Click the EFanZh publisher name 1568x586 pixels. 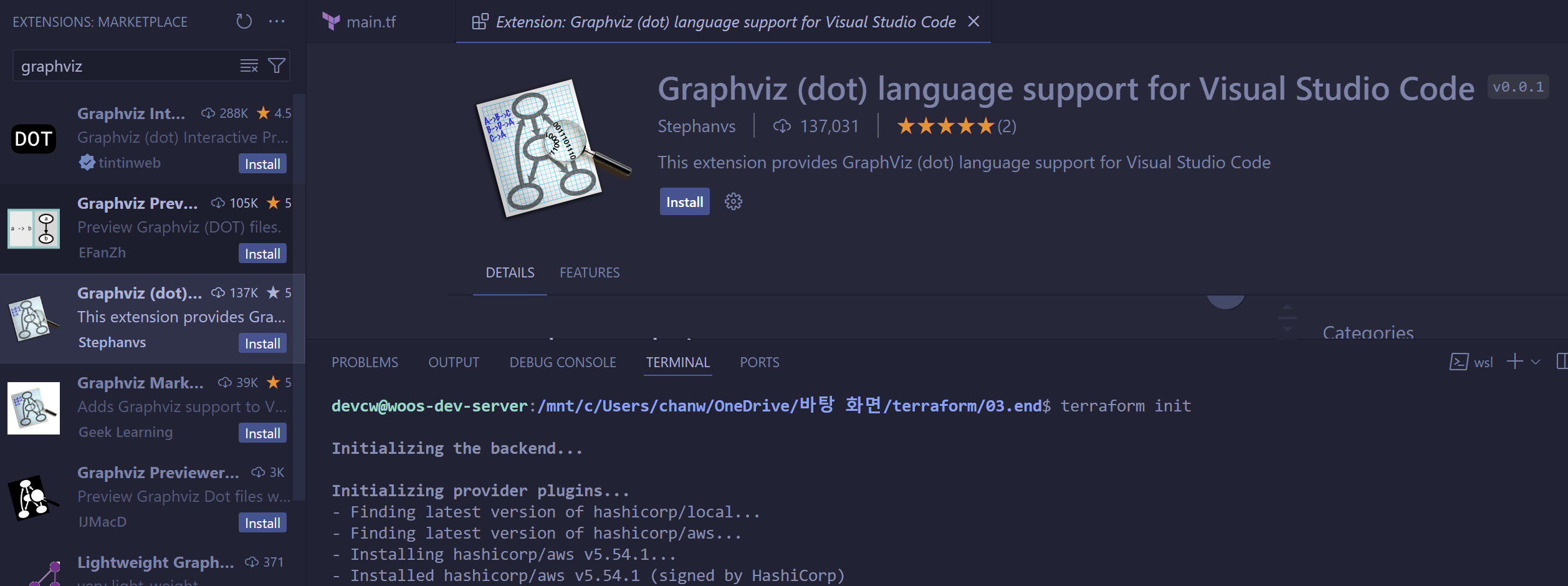tap(102, 252)
